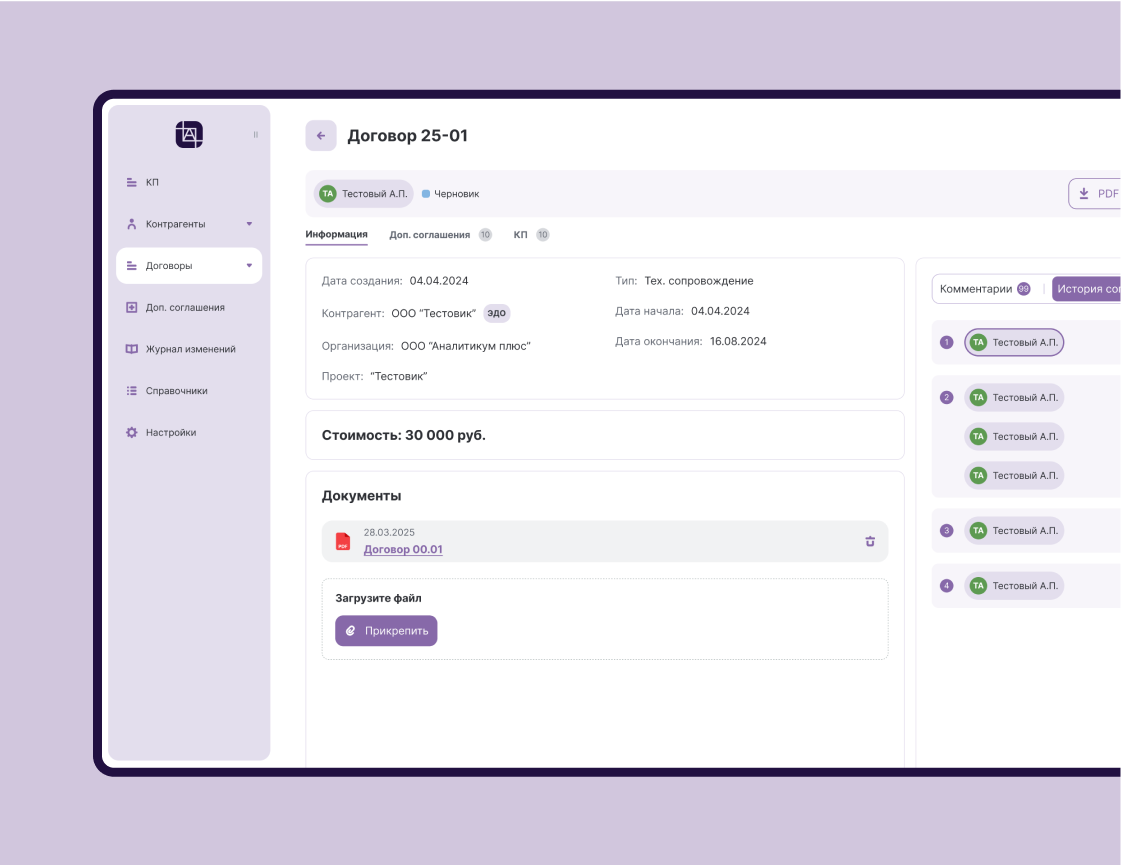Click the Тестовый А.П. author chip in header
Viewport: 1121px width, 865px height.
click(364, 194)
